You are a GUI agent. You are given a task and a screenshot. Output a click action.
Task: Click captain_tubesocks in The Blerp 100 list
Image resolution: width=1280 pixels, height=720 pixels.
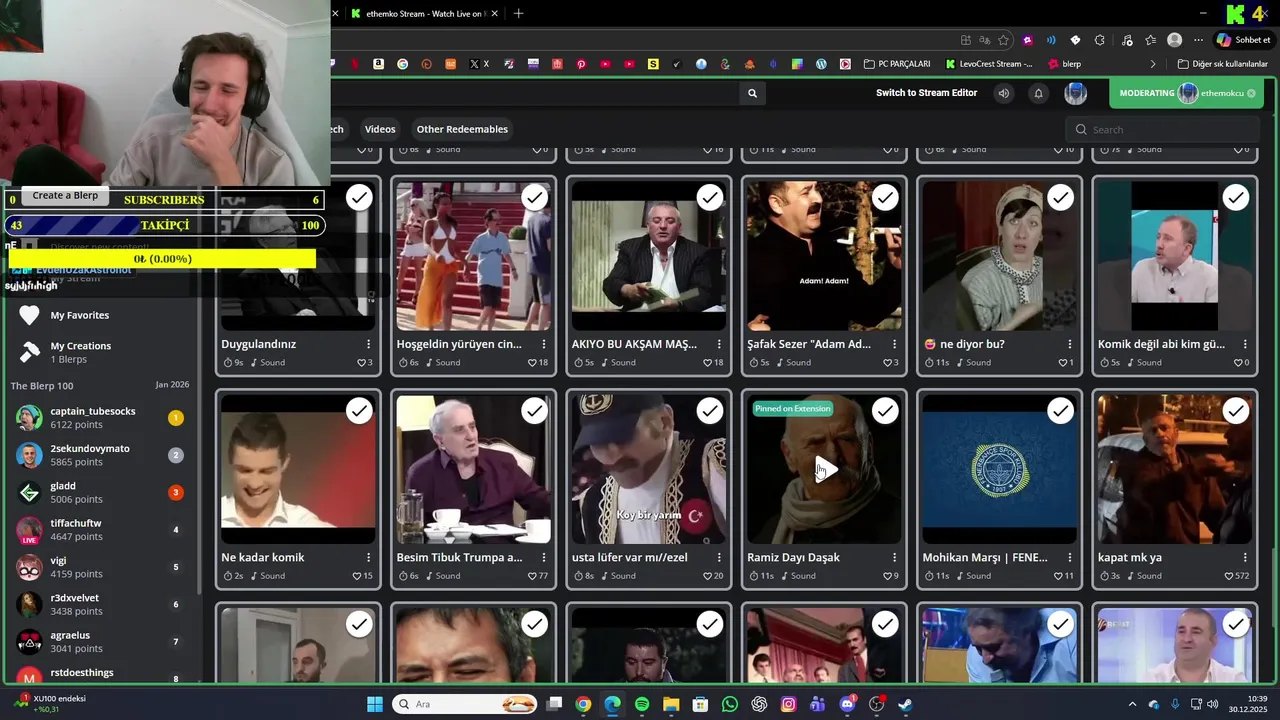pos(93,411)
